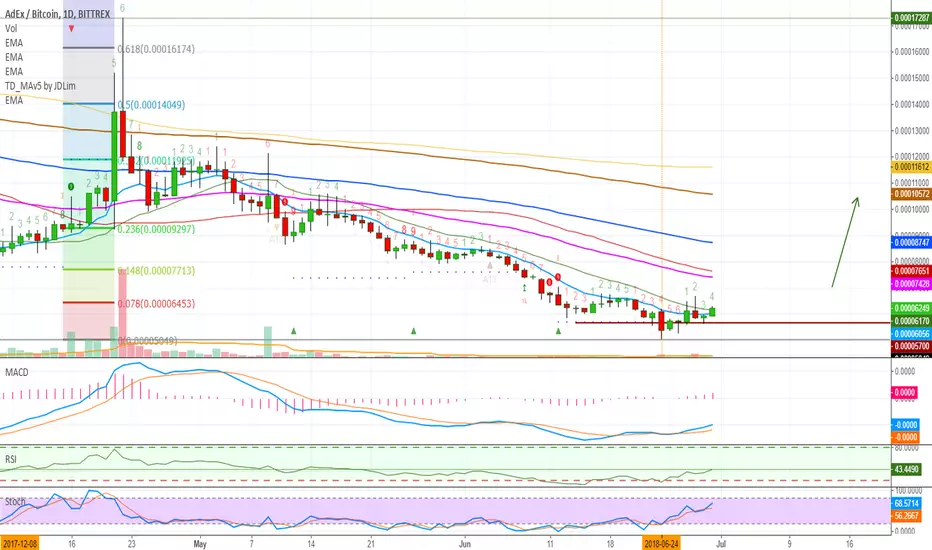Click the brown 0.00010572 EMA price tag
Screen dimensions: 932x550
click(x=911, y=194)
